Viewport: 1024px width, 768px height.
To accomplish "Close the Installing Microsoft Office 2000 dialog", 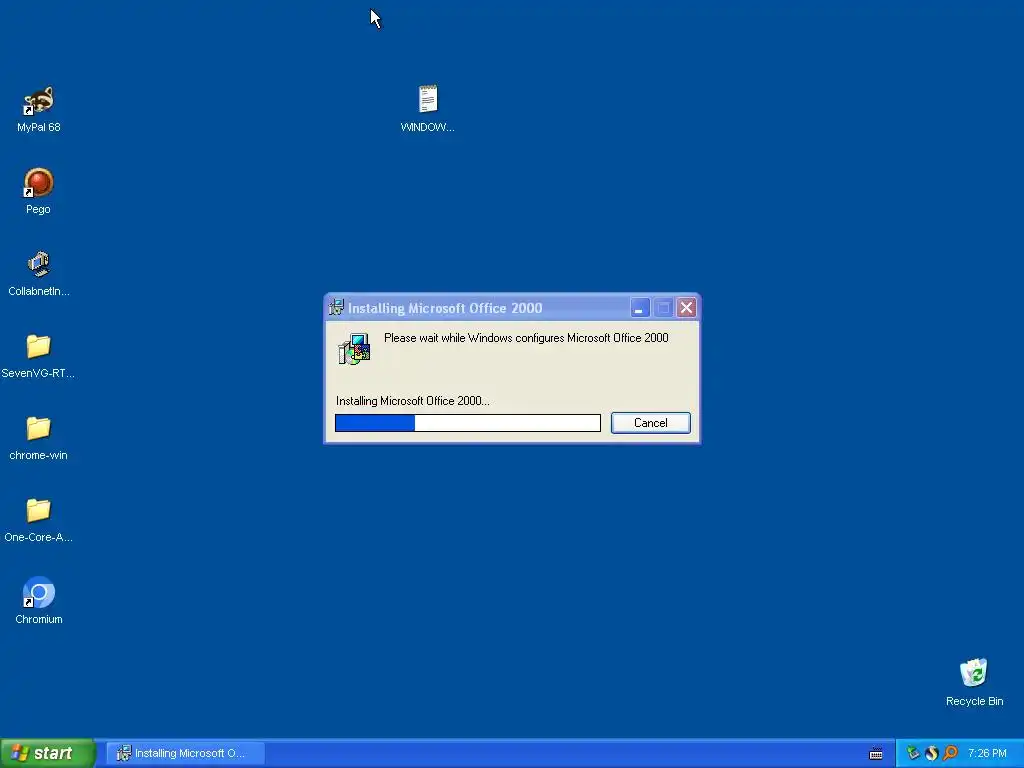I will coord(686,308).
